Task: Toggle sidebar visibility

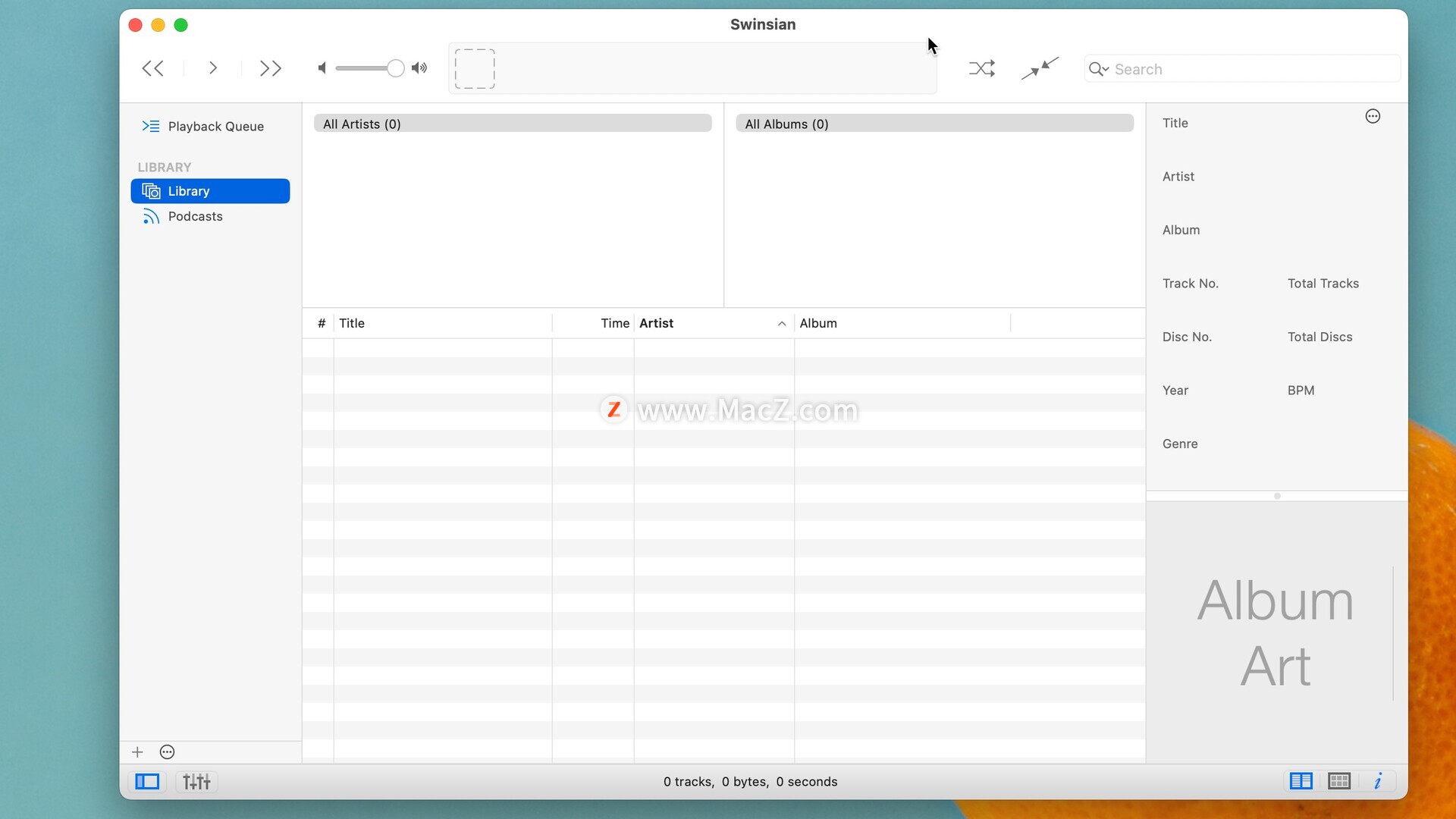Action: pyautogui.click(x=147, y=782)
